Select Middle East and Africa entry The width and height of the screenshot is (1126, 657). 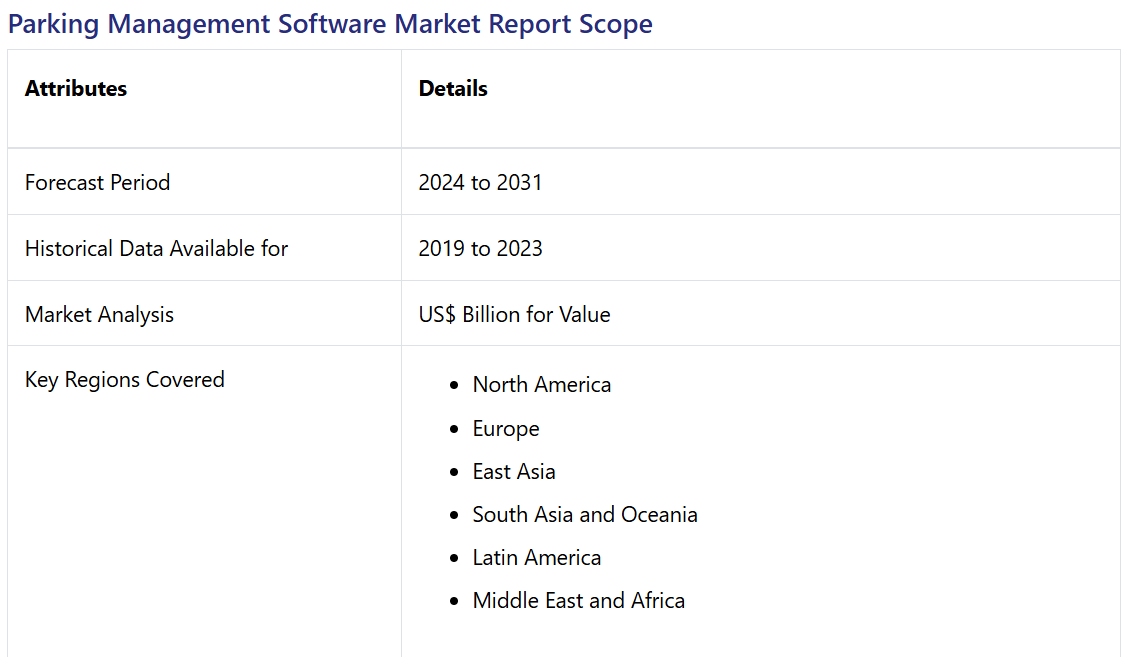(578, 600)
